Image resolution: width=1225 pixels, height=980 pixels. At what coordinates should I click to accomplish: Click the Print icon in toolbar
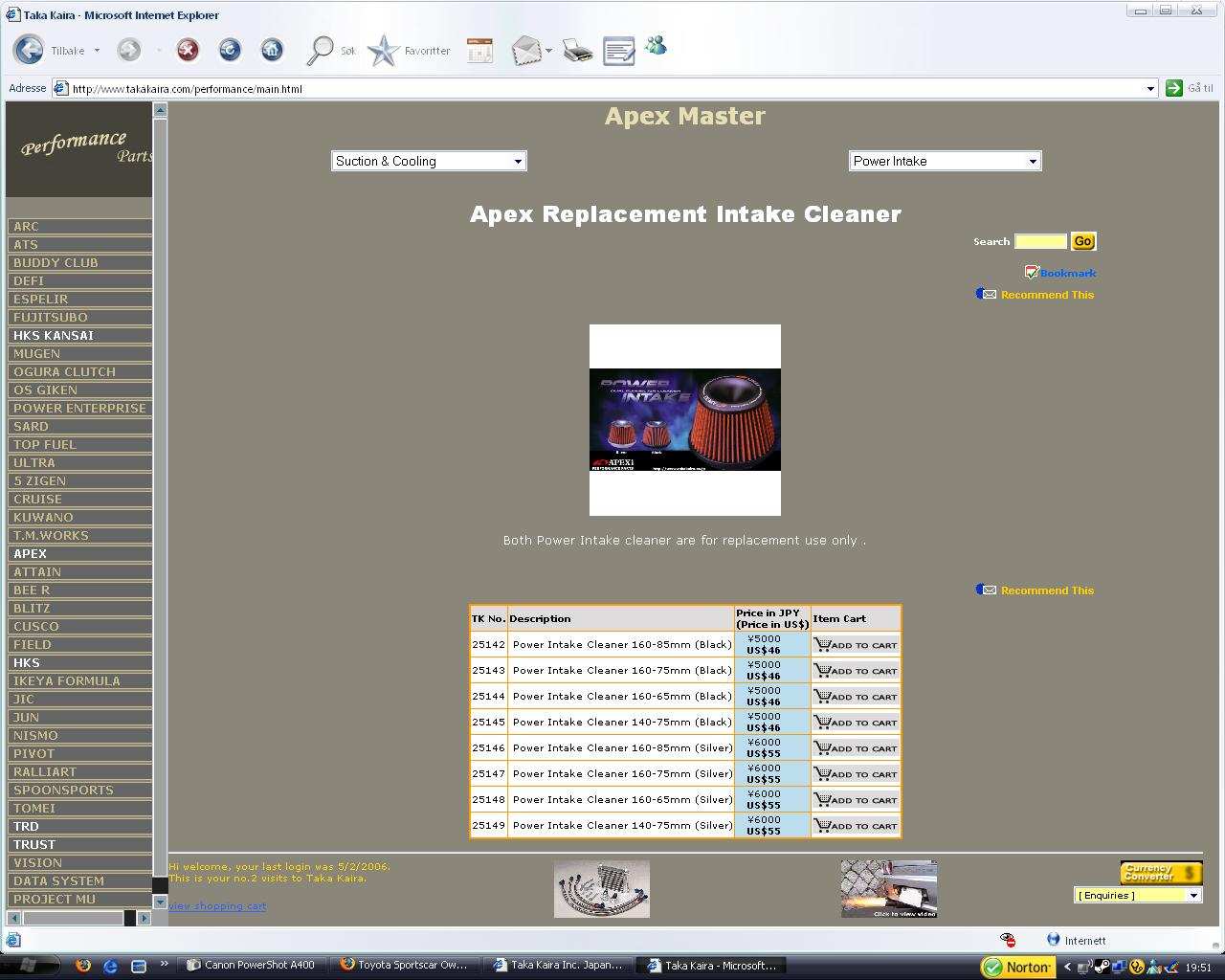(577, 51)
